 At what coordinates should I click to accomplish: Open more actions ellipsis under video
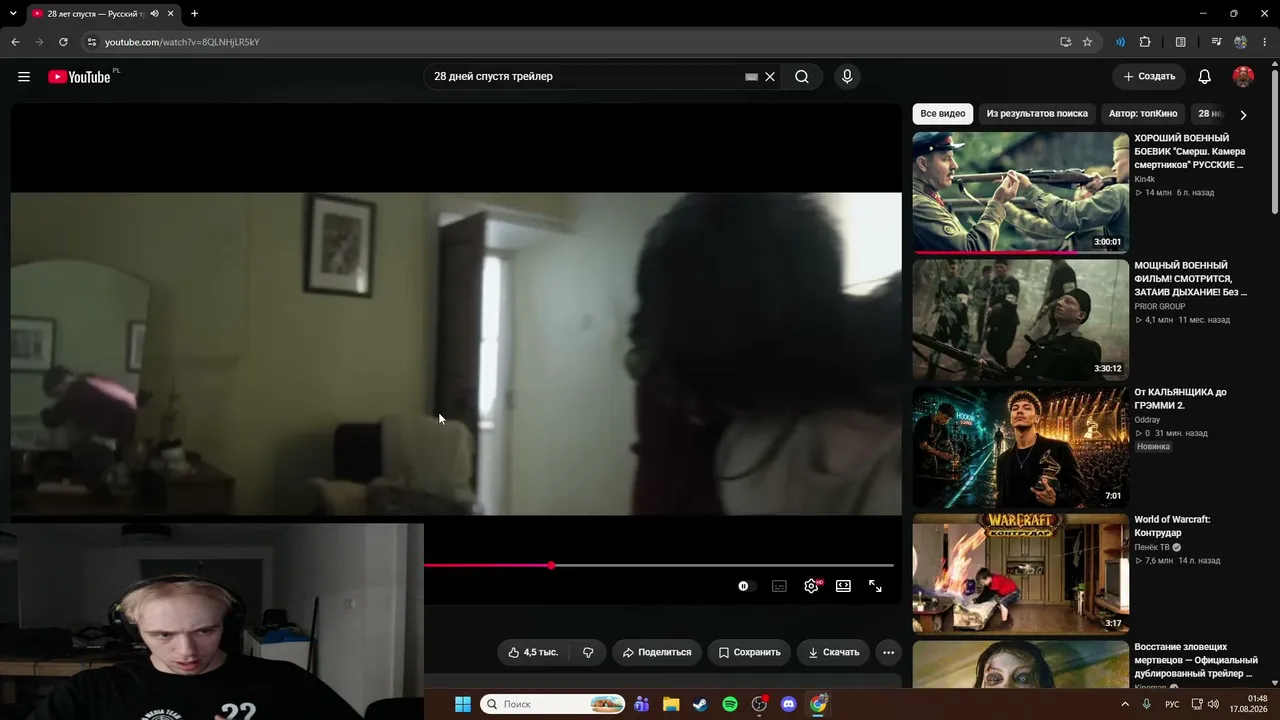click(x=888, y=652)
